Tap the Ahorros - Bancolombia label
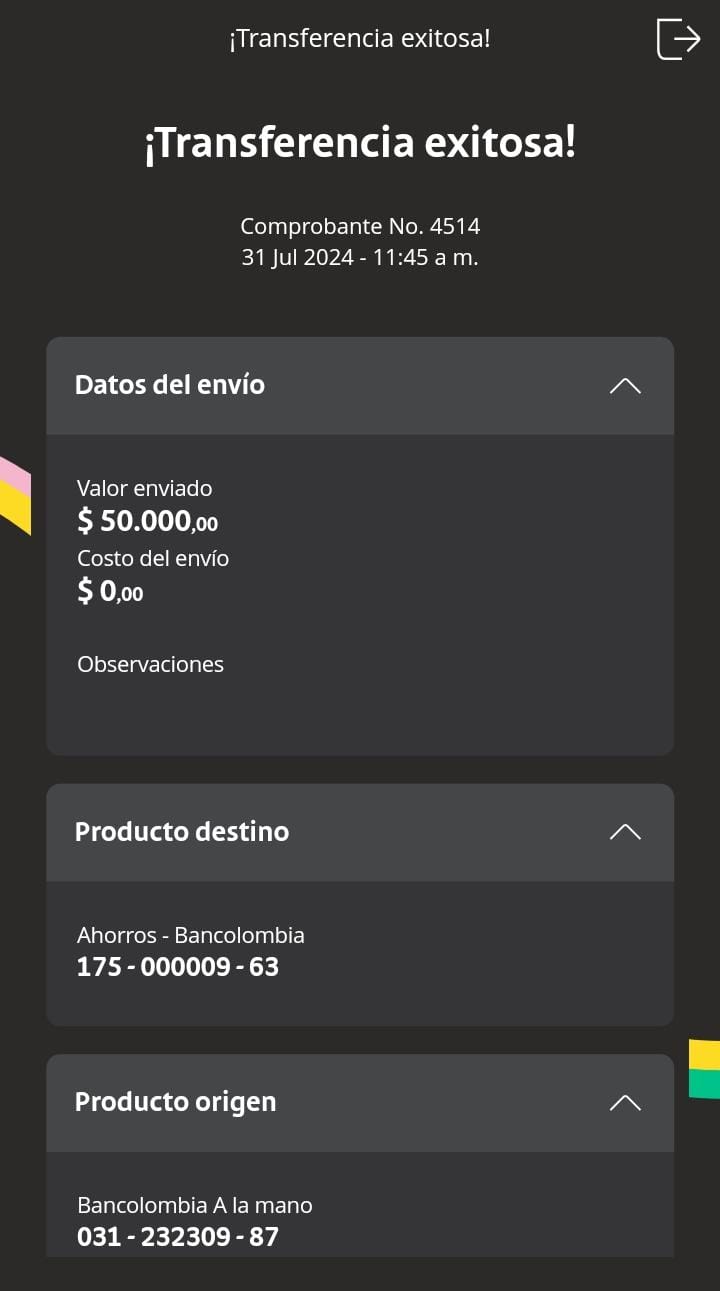720x1291 pixels. (191, 936)
